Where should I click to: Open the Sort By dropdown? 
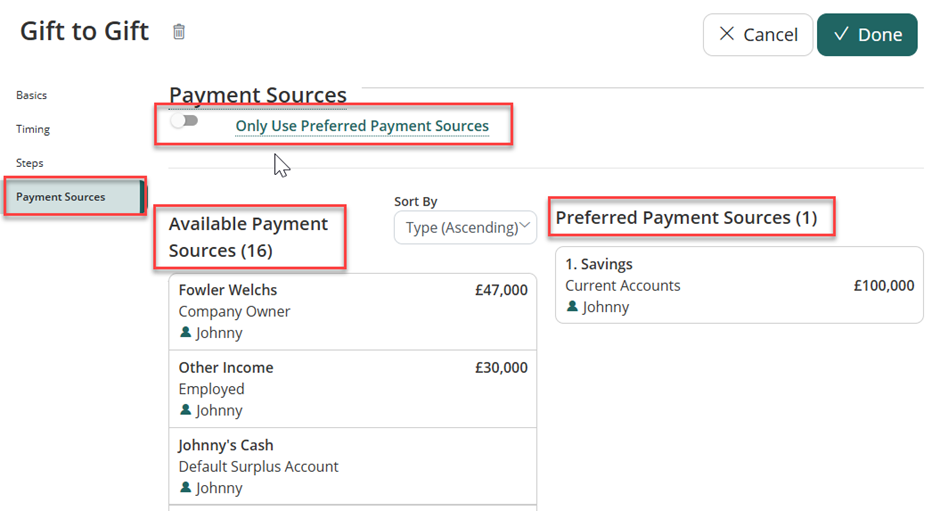[x=465, y=227]
